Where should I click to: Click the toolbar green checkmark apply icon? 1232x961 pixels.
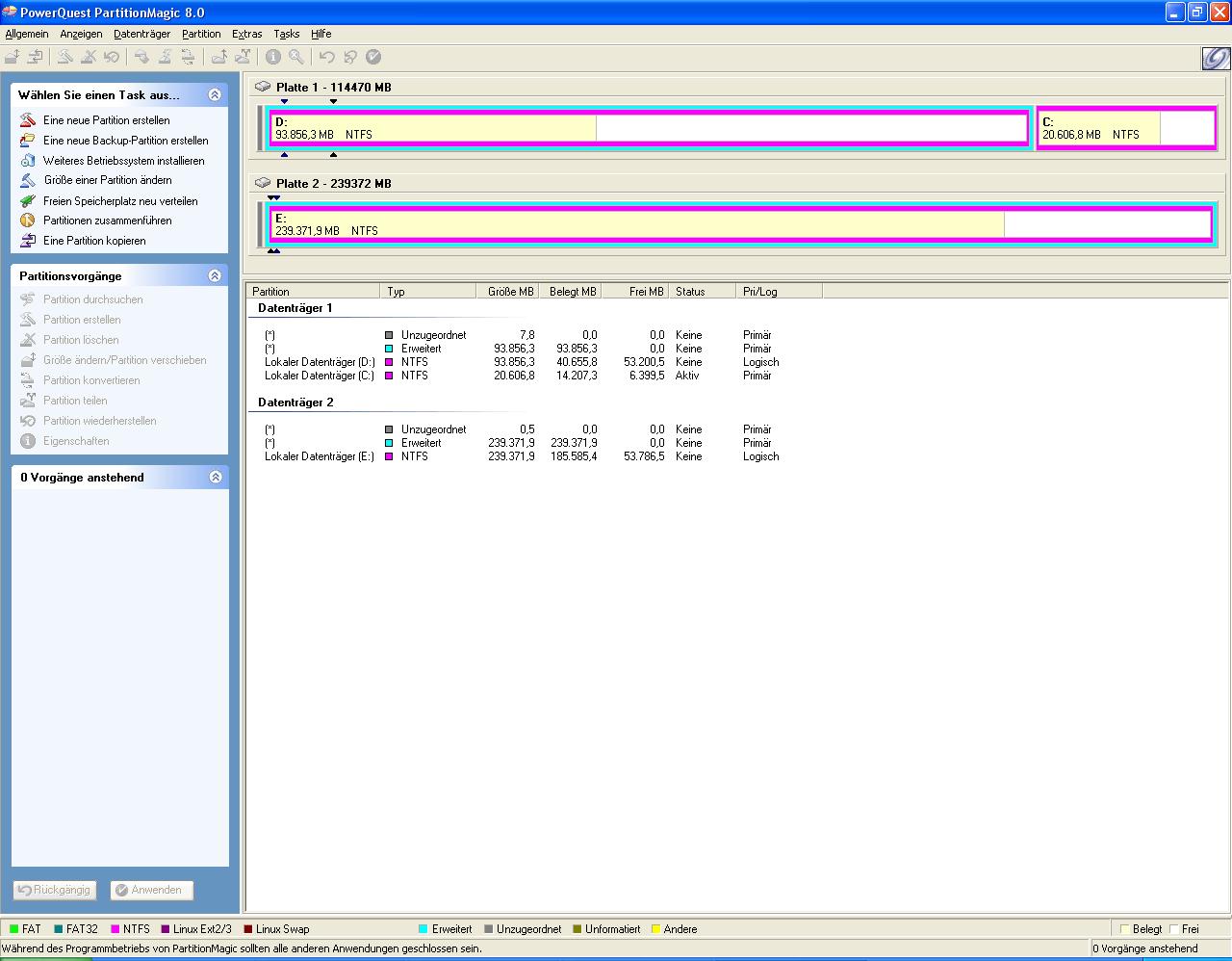373,57
